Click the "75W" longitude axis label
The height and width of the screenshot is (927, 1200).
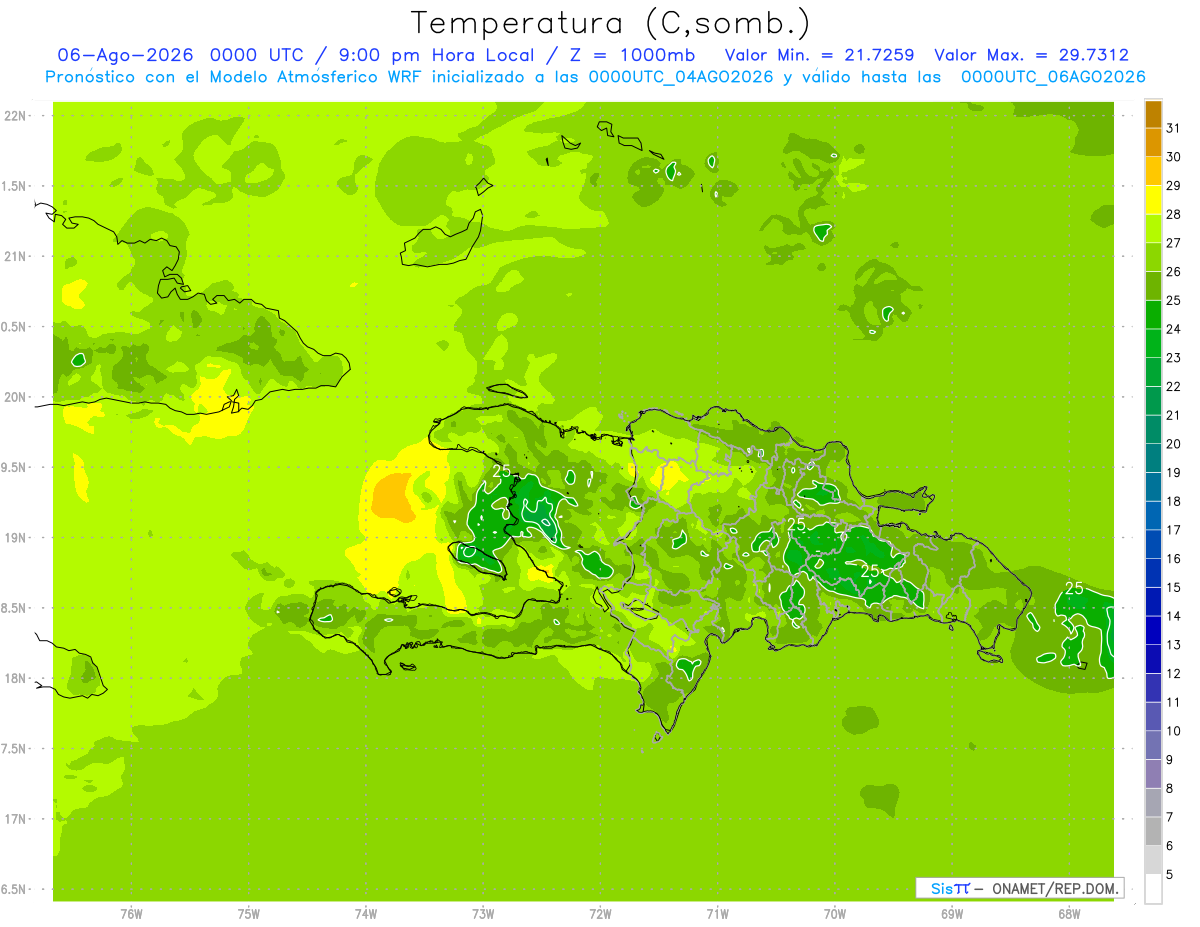[x=248, y=914]
